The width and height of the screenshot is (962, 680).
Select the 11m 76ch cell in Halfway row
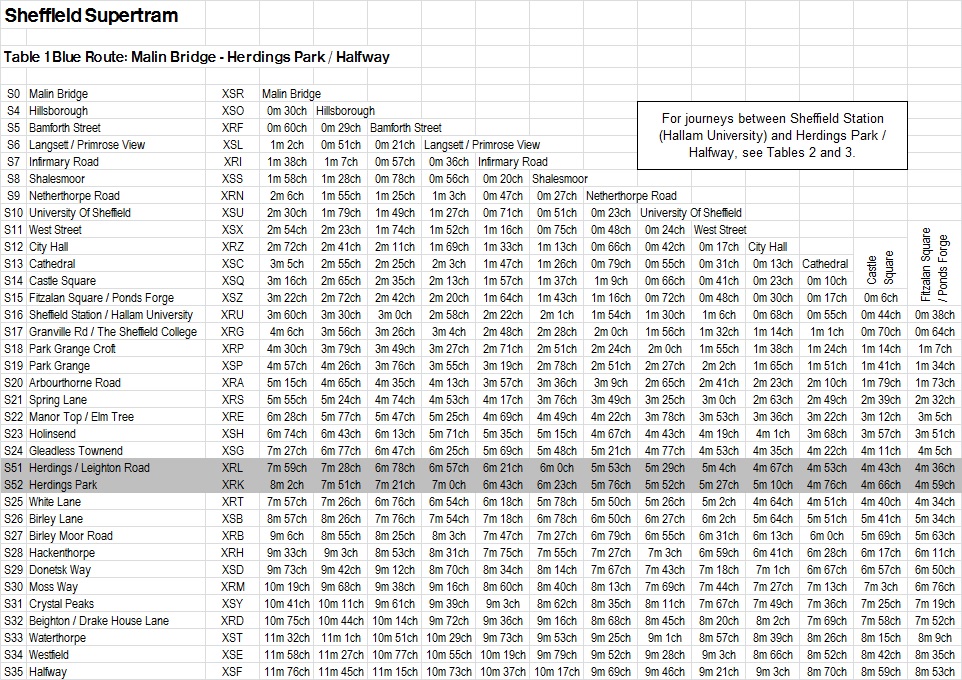287,672
